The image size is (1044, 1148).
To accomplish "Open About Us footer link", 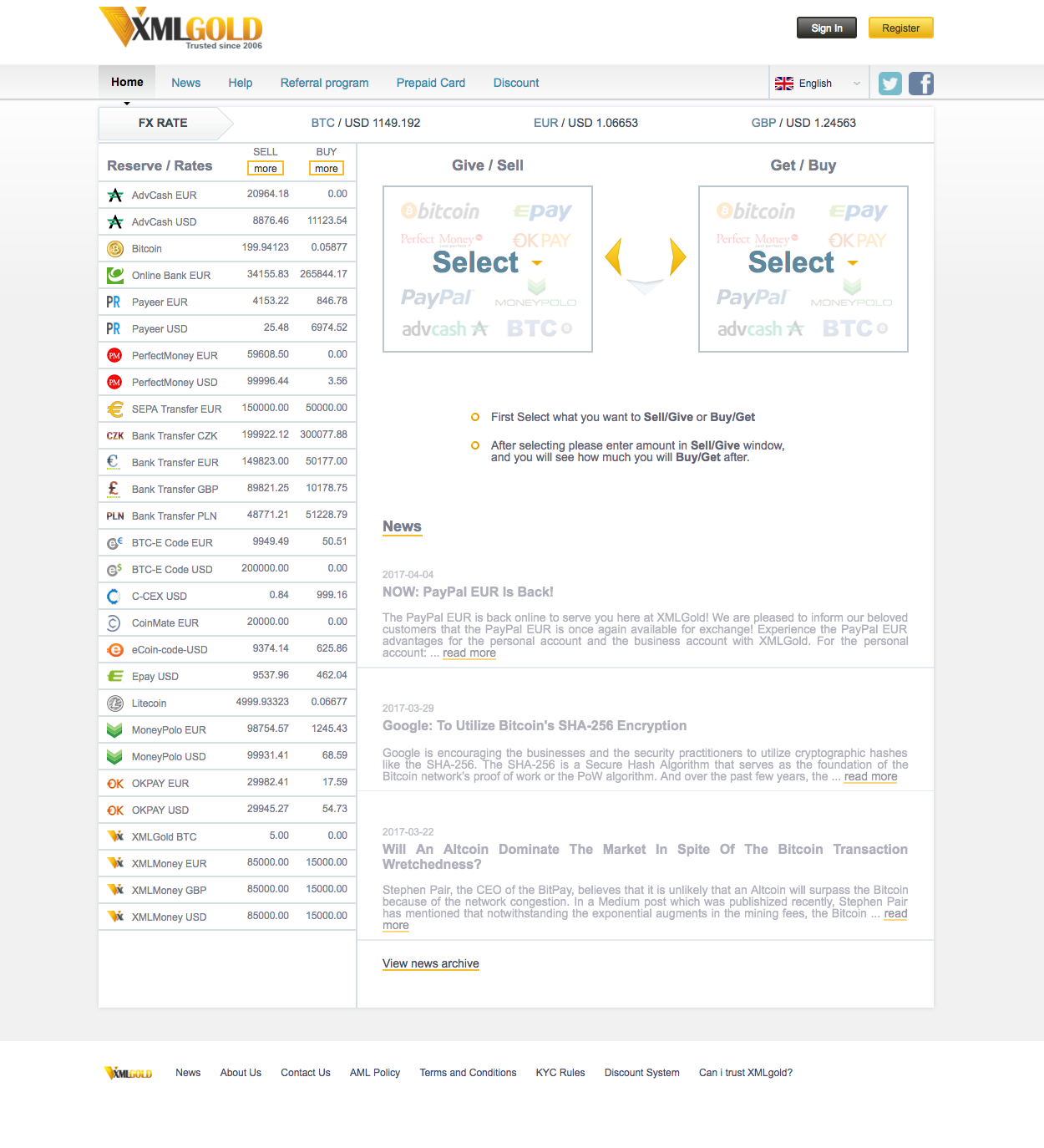I will coord(241,1073).
